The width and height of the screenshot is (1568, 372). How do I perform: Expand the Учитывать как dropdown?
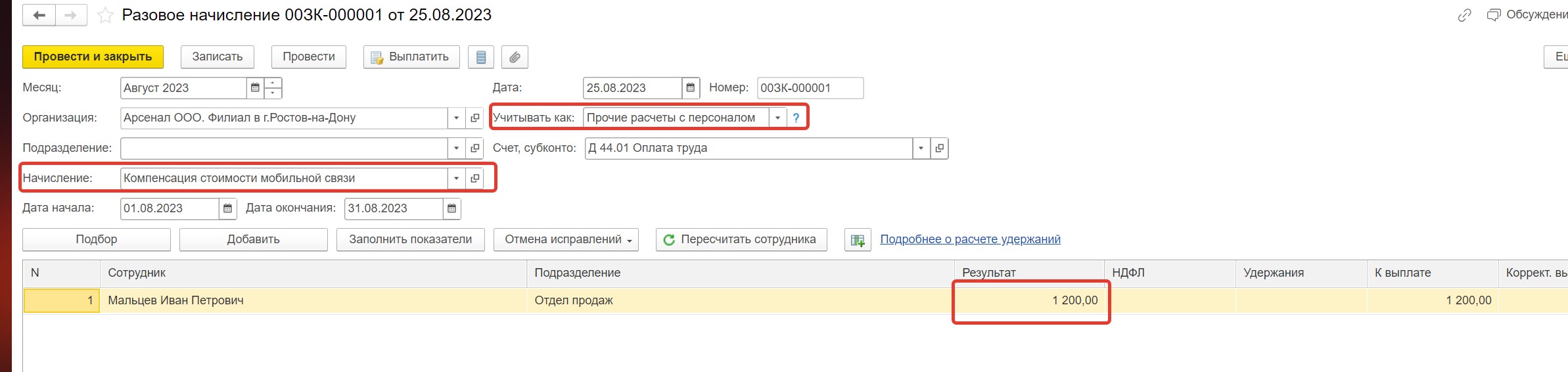pos(777,118)
